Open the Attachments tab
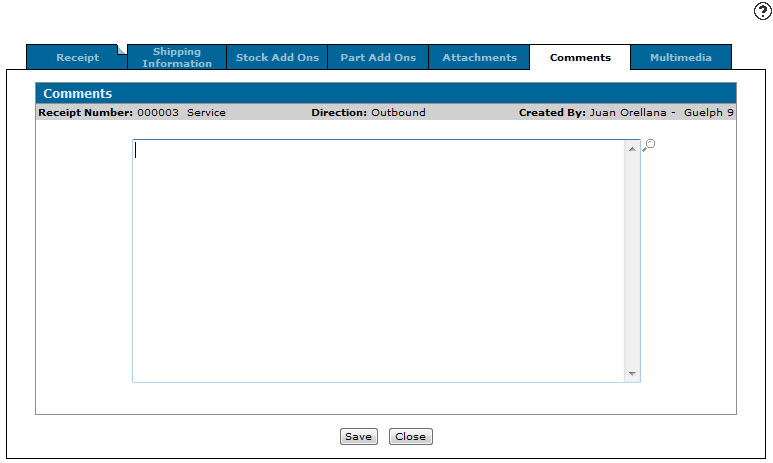The height and width of the screenshot is (463, 773). pyautogui.click(x=479, y=57)
